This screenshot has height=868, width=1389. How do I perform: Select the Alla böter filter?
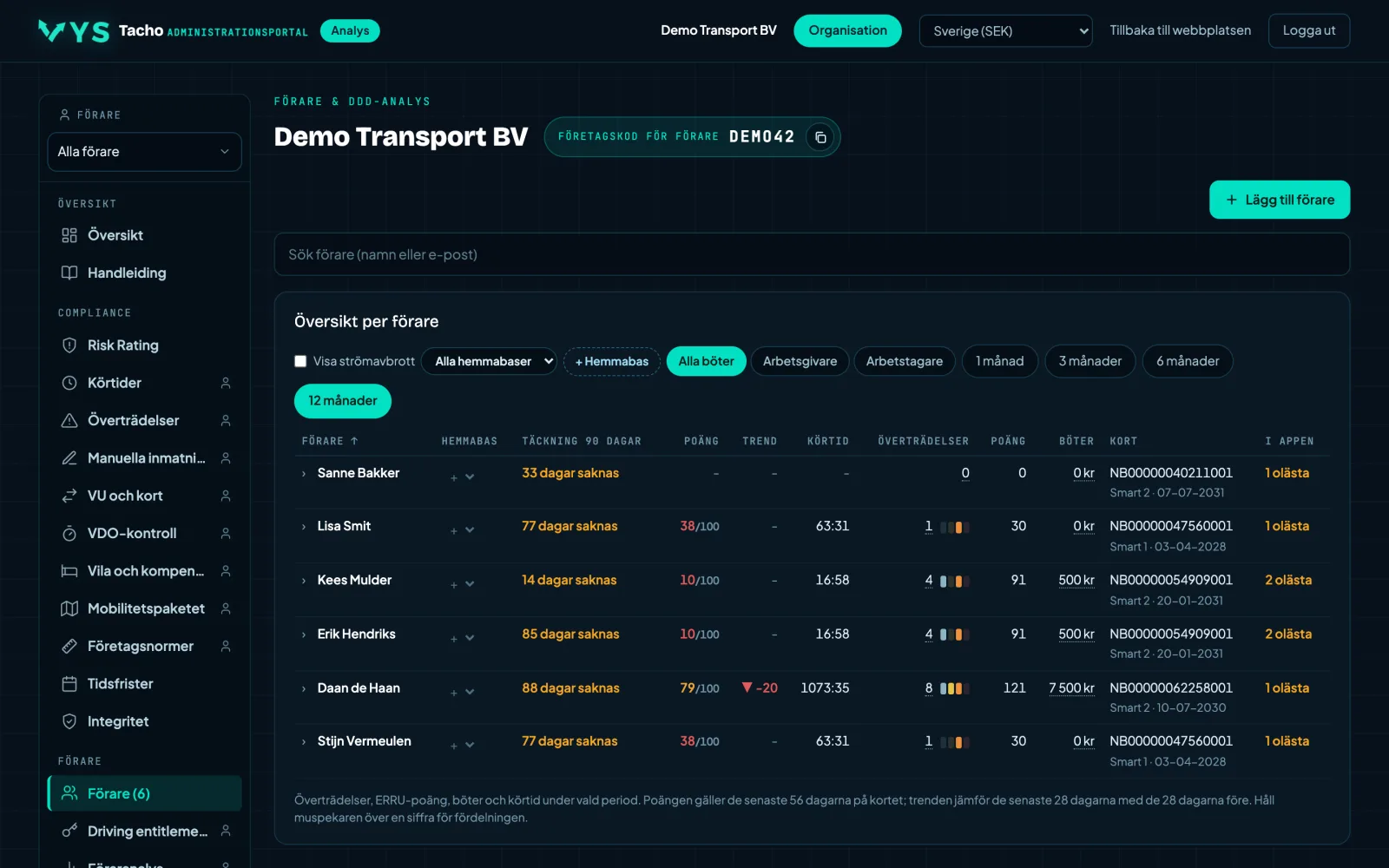click(x=706, y=361)
